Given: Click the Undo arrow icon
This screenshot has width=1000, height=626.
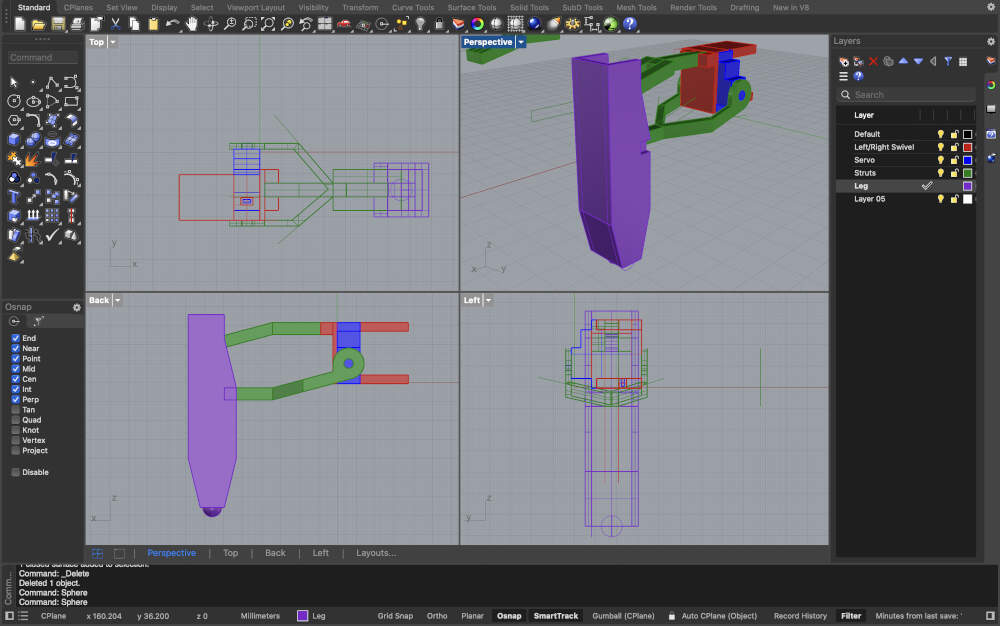Looking at the screenshot, I should tap(172, 24).
